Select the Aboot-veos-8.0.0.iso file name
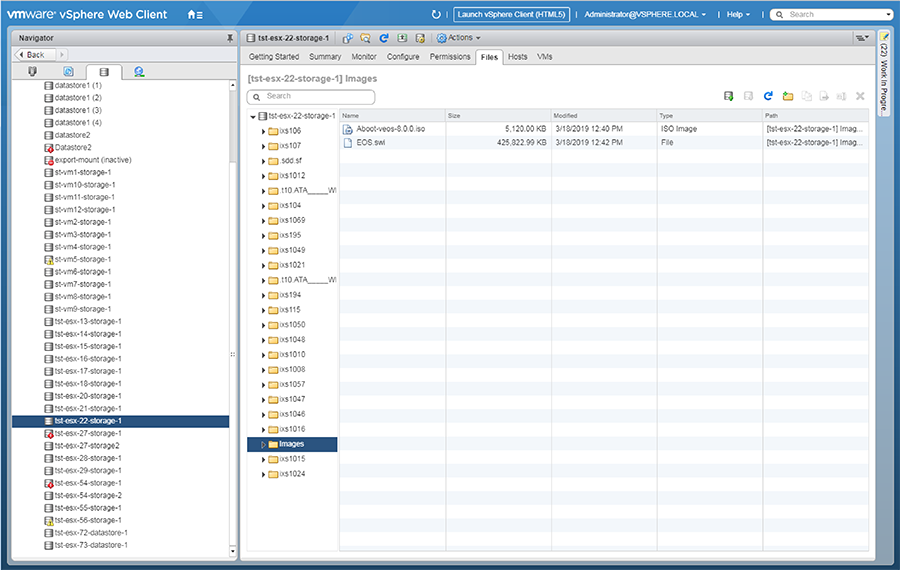This screenshot has height=570, width=900. coord(391,129)
